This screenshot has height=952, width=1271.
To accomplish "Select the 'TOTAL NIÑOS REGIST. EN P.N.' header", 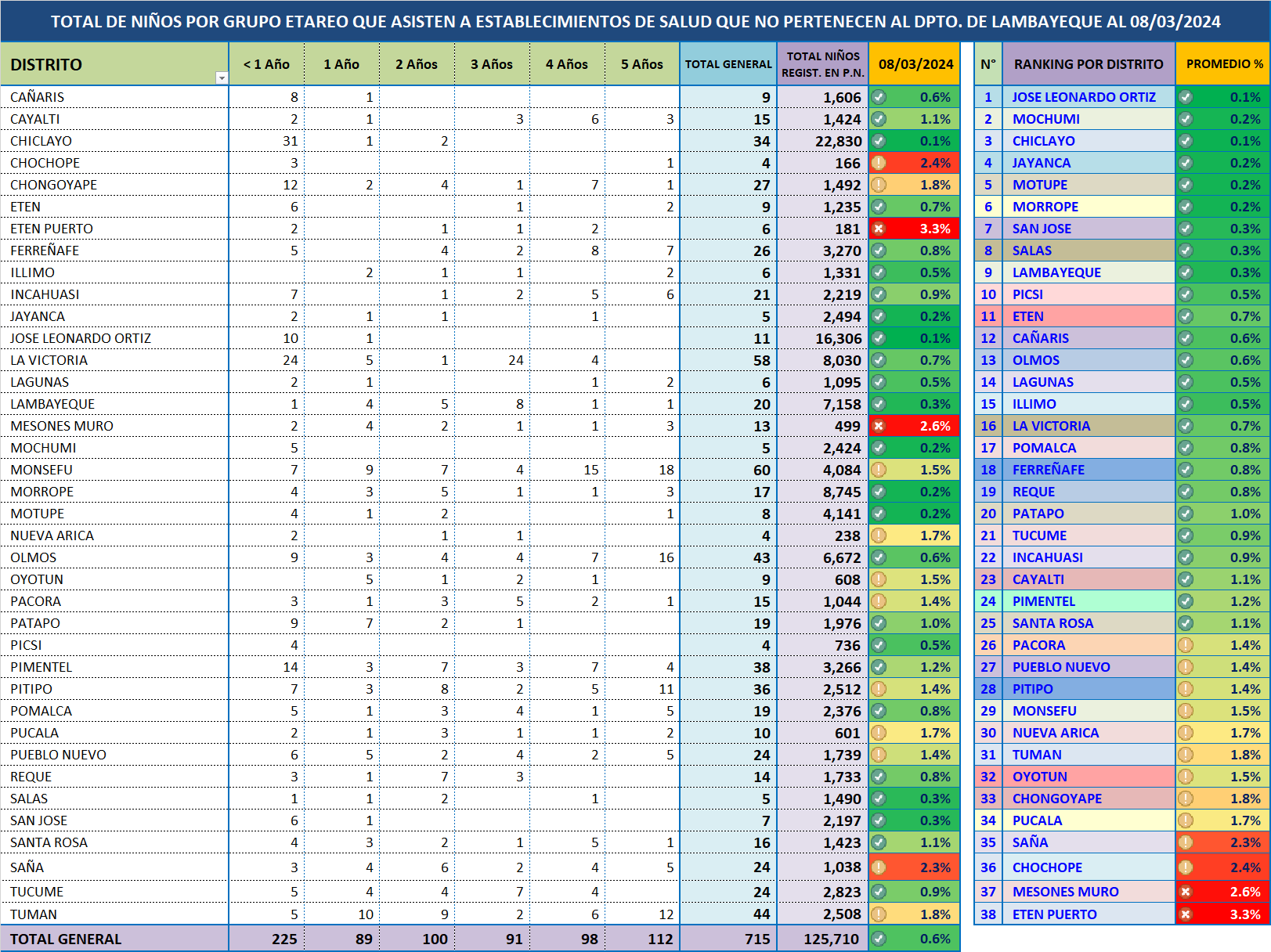I will tap(822, 64).
